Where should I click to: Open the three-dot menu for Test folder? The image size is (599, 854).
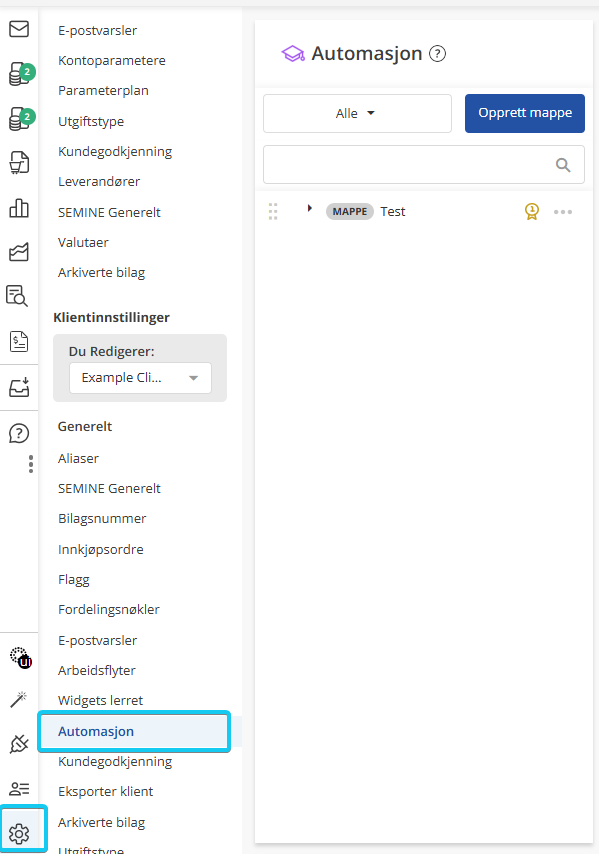[x=563, y=212]
